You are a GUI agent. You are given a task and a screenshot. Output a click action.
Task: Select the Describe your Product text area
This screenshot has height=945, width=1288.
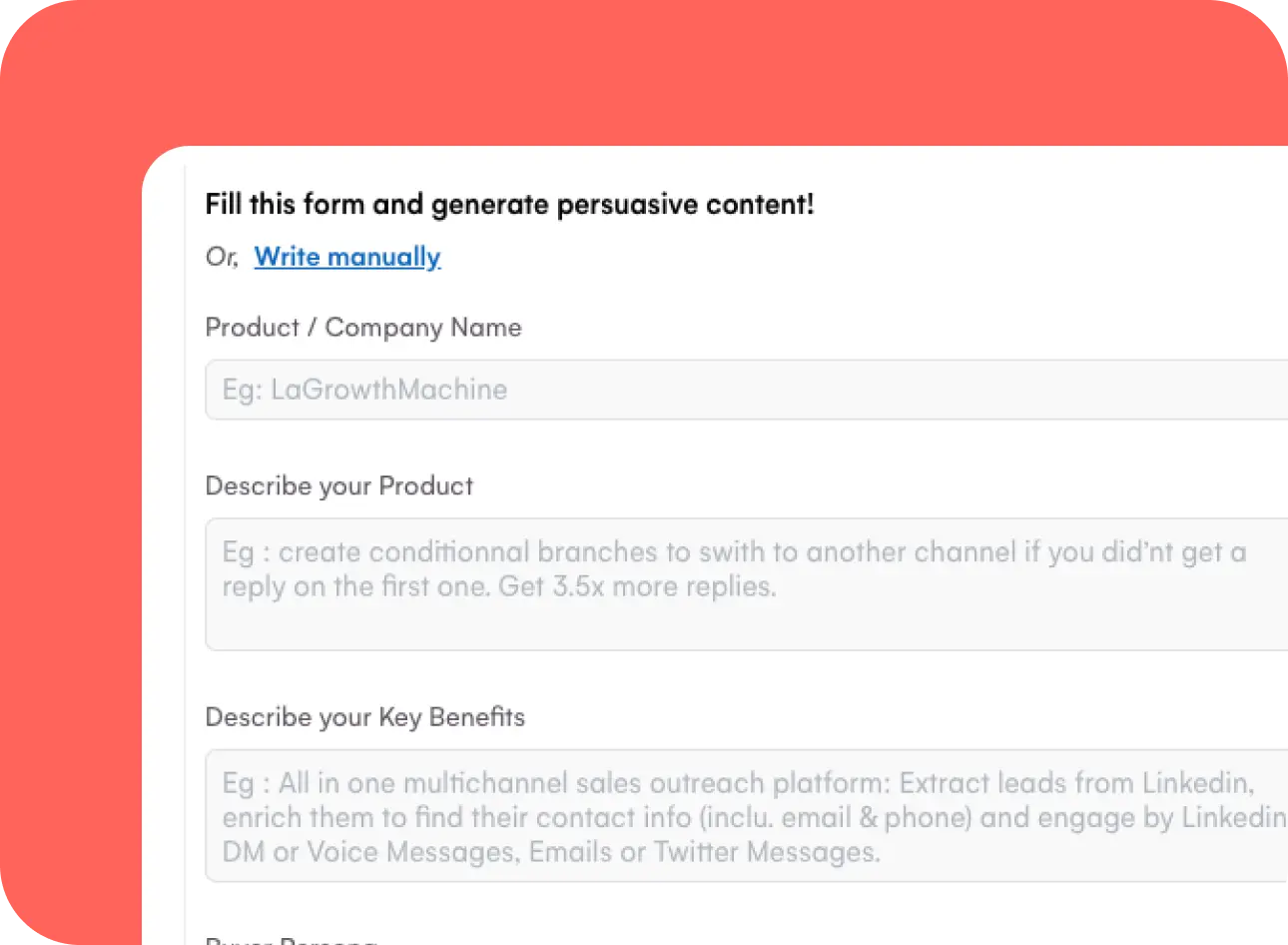[699, 583]
